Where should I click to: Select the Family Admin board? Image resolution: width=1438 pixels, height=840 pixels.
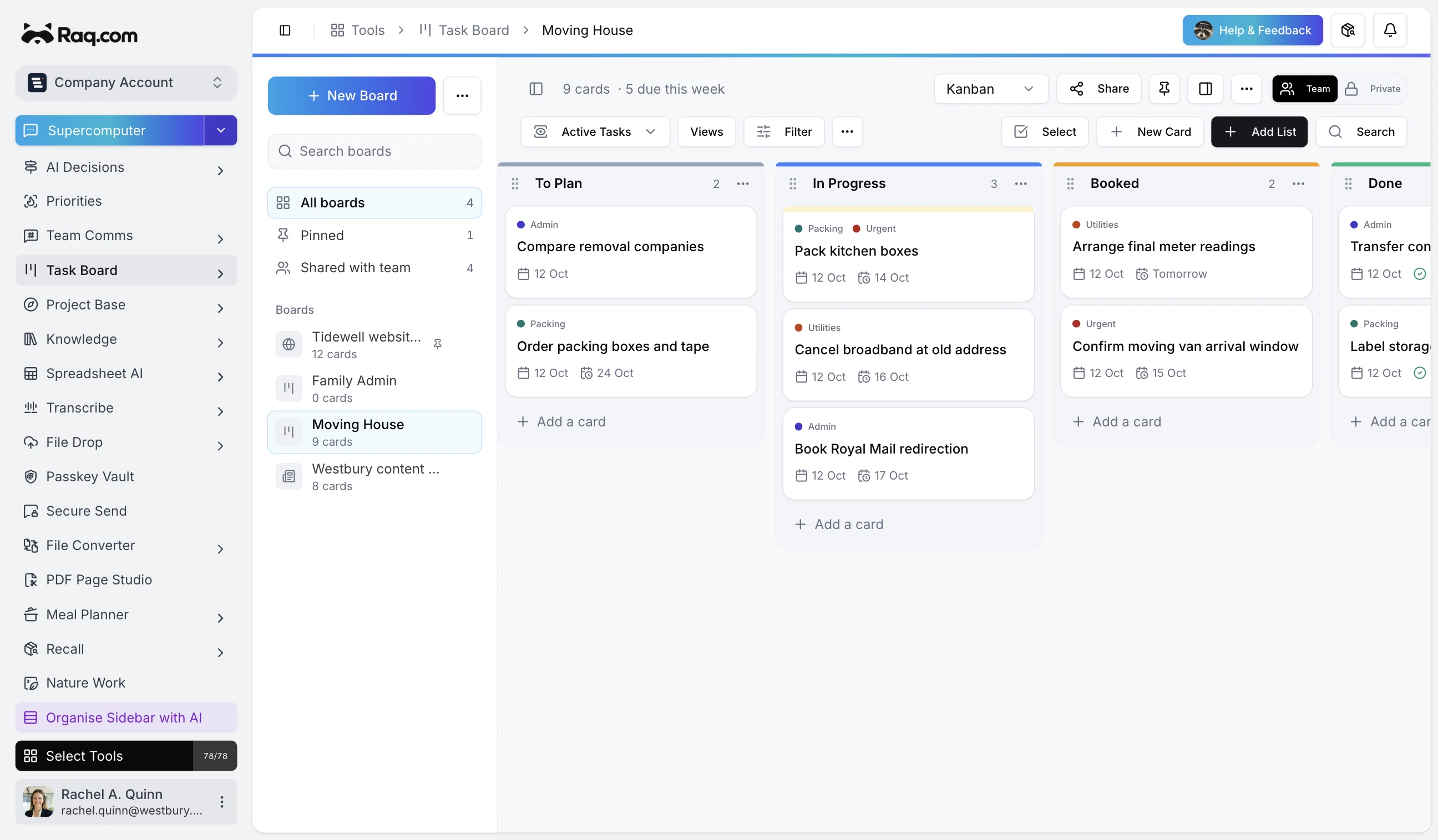pos(374,388)
